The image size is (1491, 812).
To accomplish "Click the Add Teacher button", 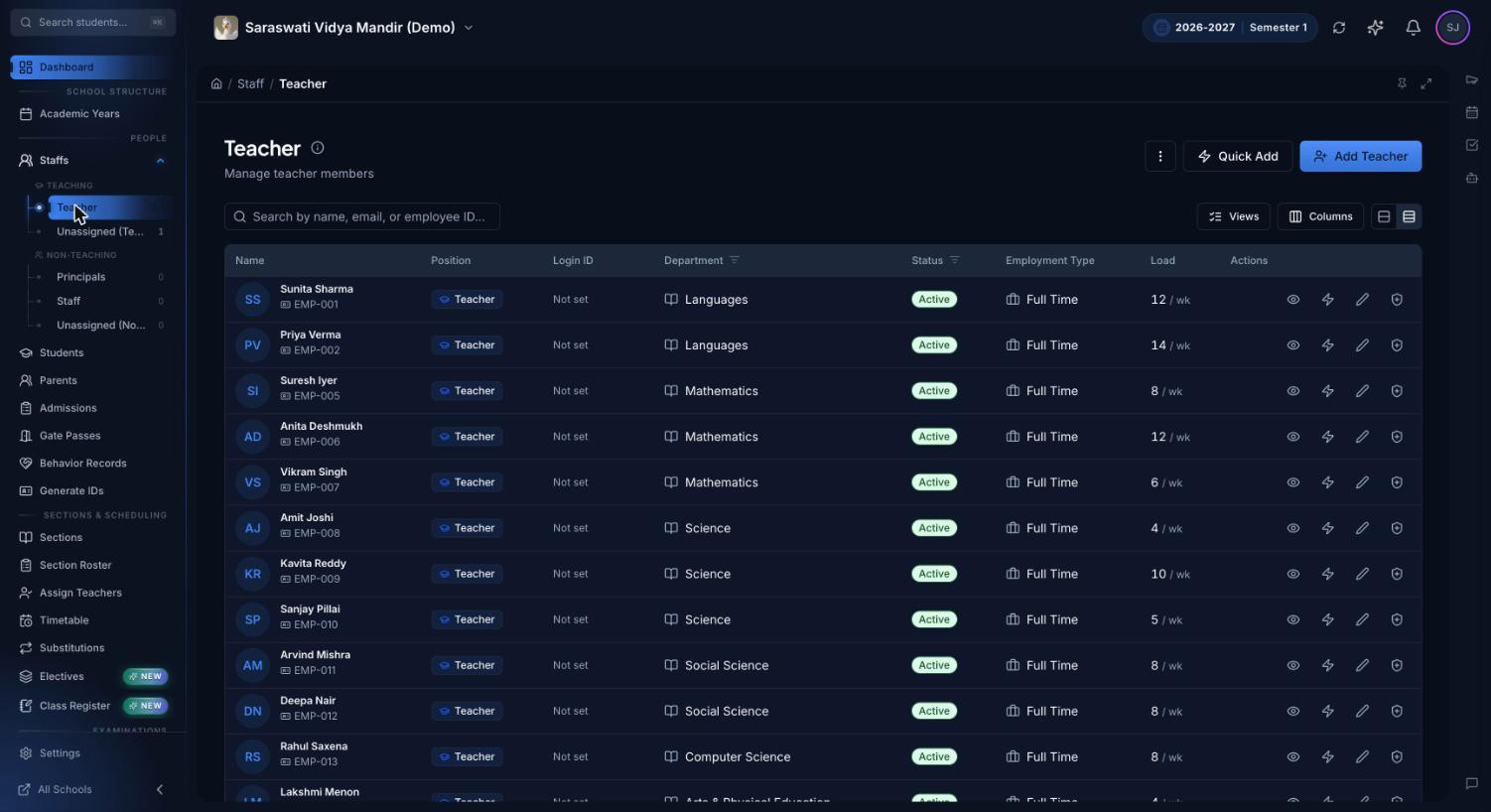I will 1360,157.
